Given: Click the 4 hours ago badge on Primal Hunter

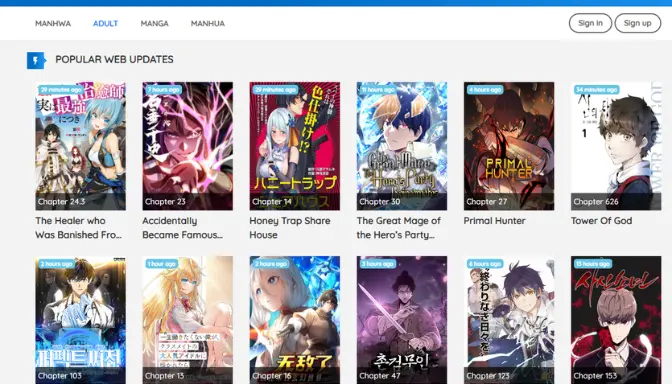Looking at the screenshot, I should [485, 90].
